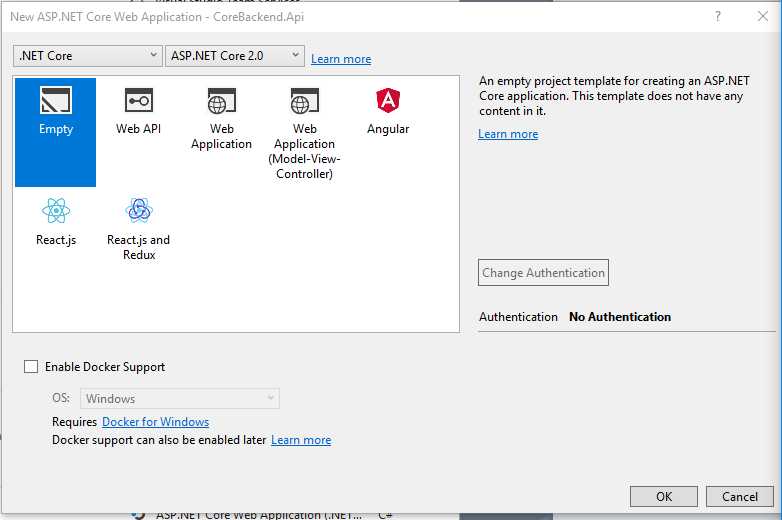Click 'Docker support can also be enabled later' text
This screenshot has width=782, height=520.
point(159,440)
